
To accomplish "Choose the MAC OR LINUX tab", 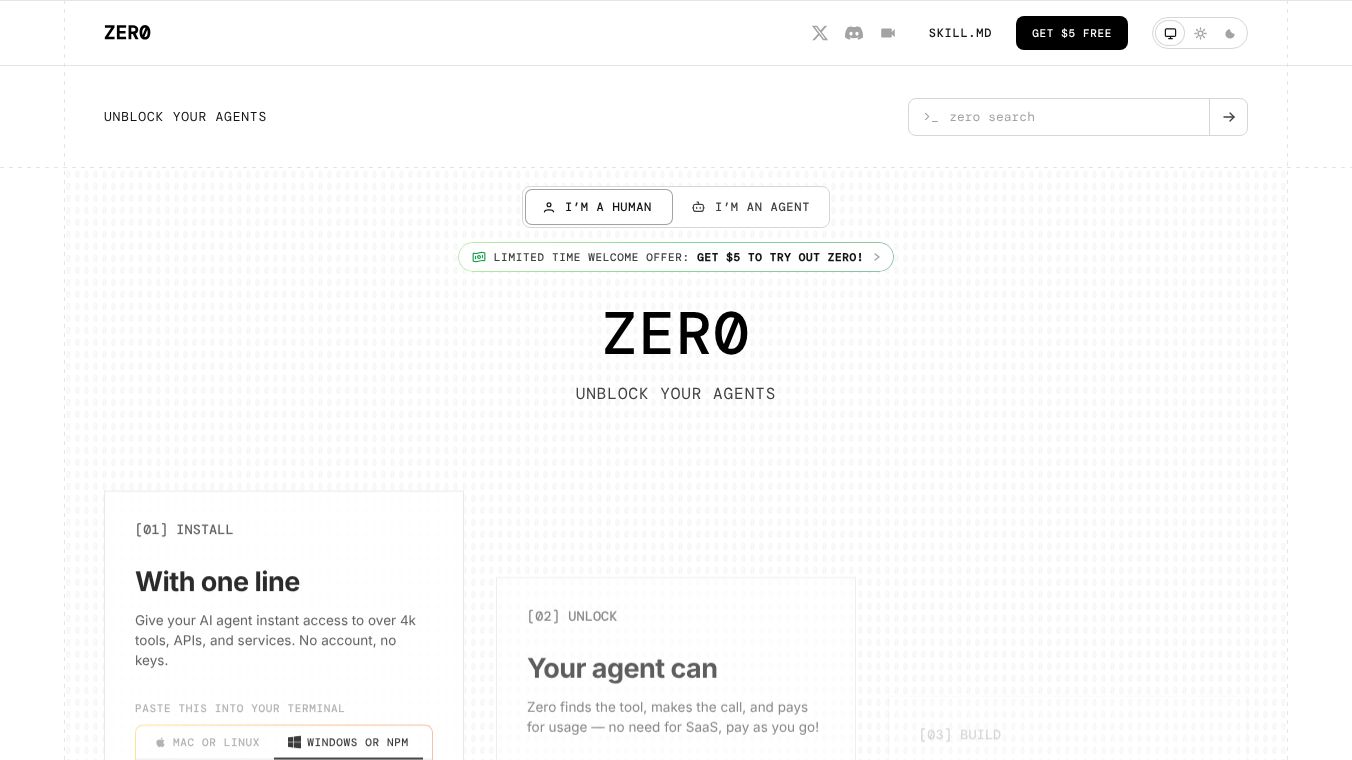I will (x=208, y=742).
